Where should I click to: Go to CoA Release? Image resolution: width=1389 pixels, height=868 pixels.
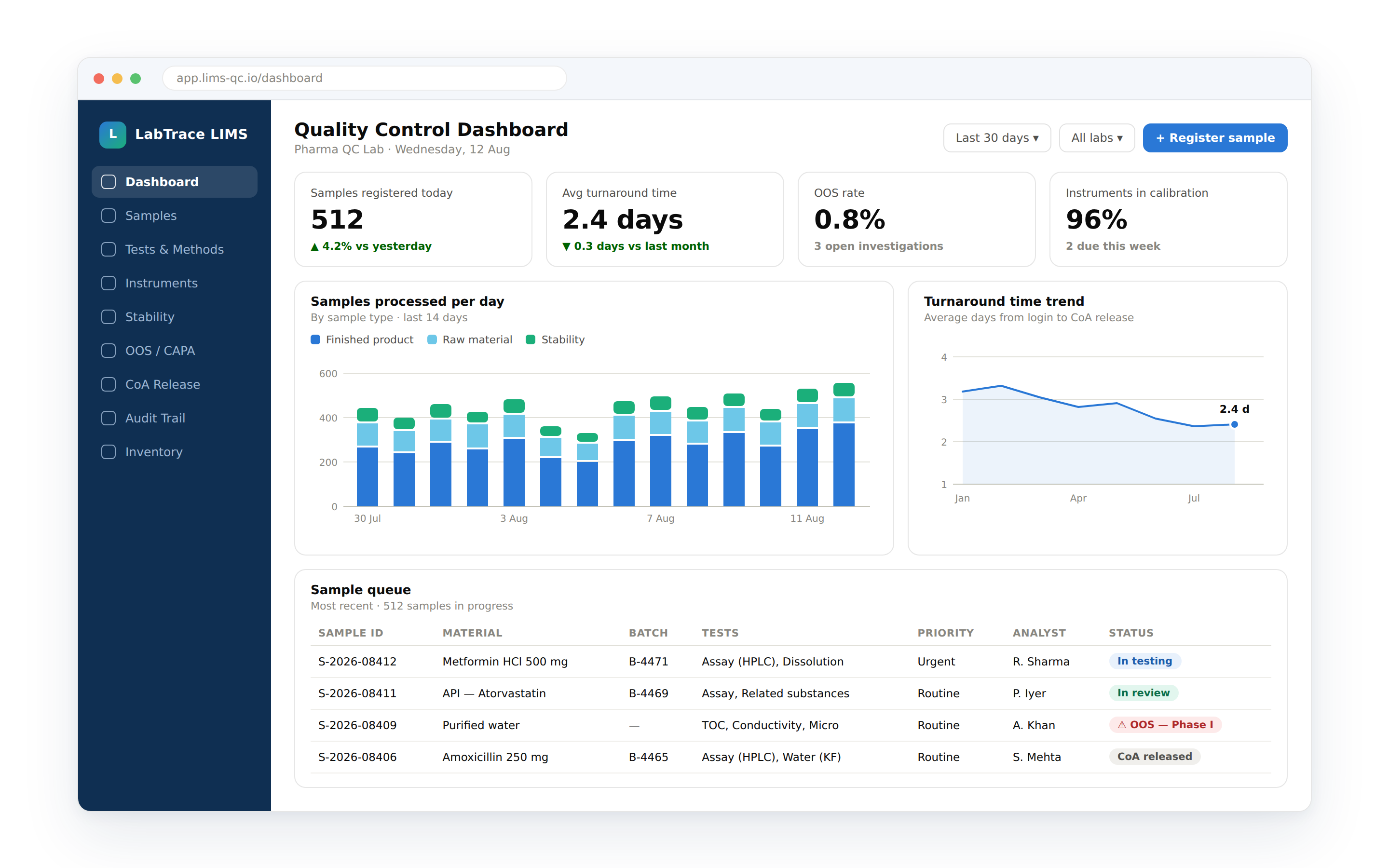[x=175, y=385]
